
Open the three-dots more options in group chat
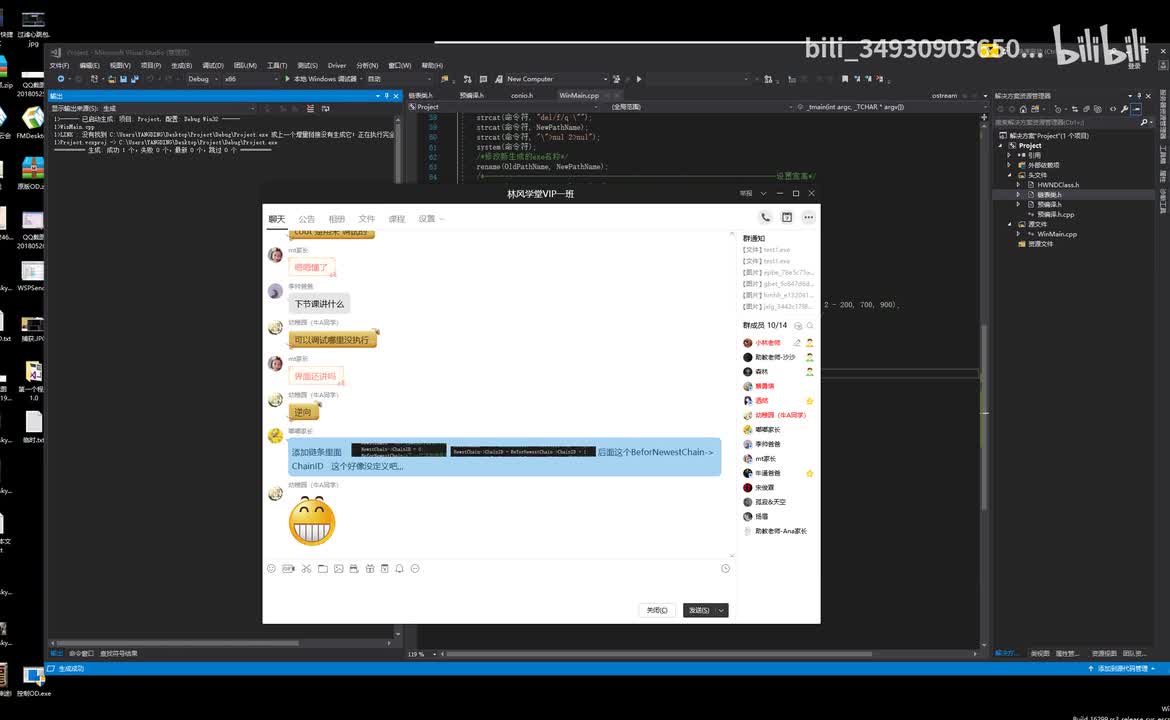tap(808, 217)
